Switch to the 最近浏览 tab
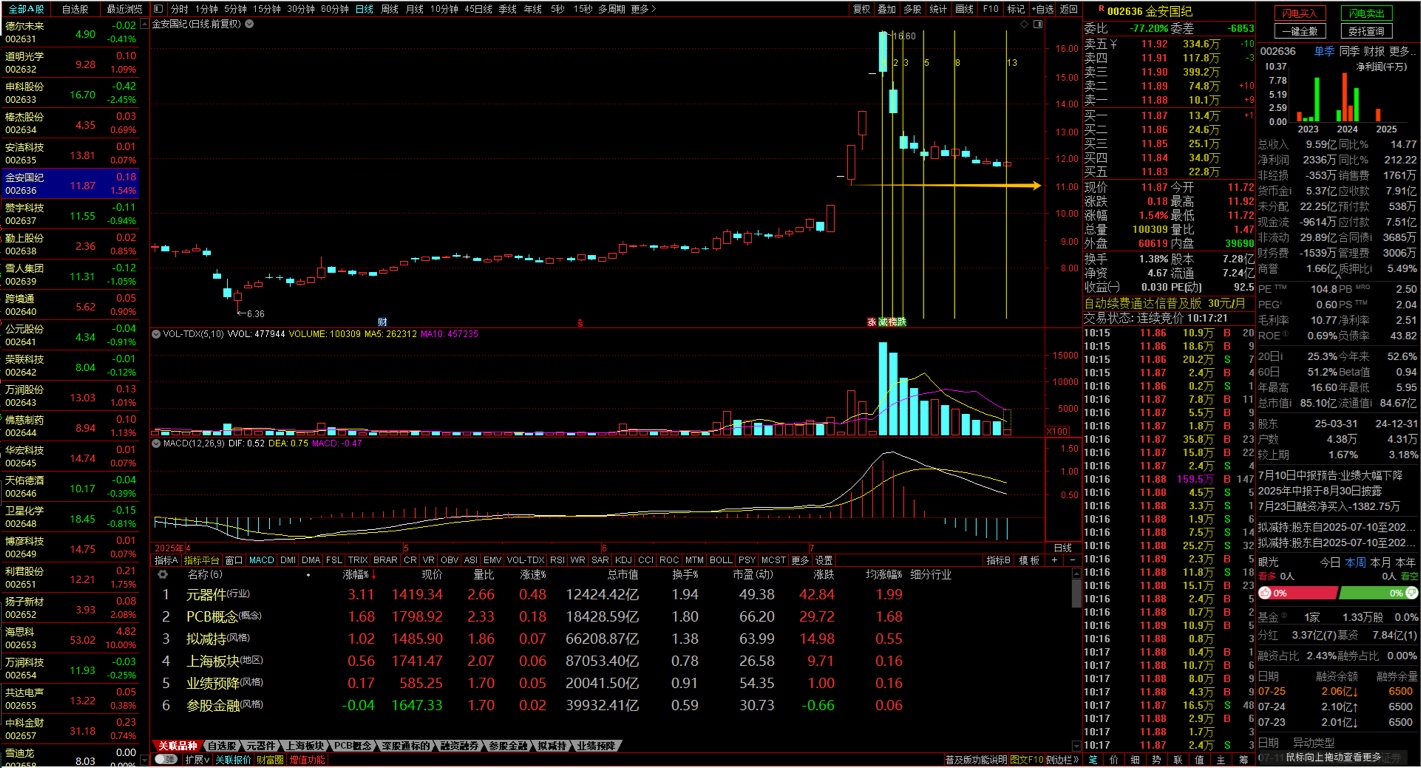1421x768 pixels. click(125, 9)
